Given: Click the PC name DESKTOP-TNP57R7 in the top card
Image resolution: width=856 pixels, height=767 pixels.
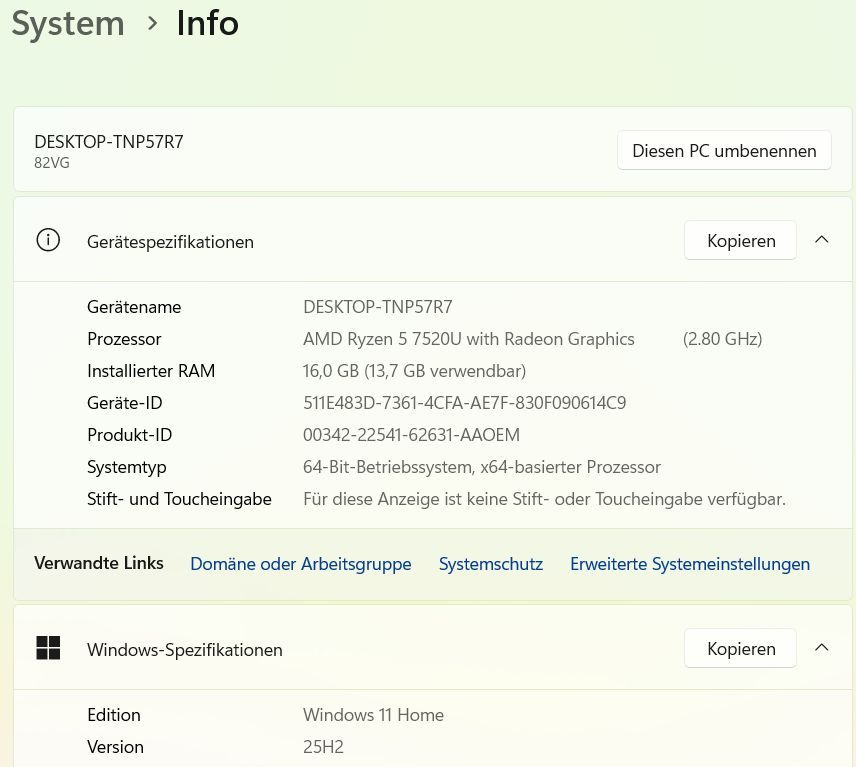Looking at the screenshot, I should 109,142.
